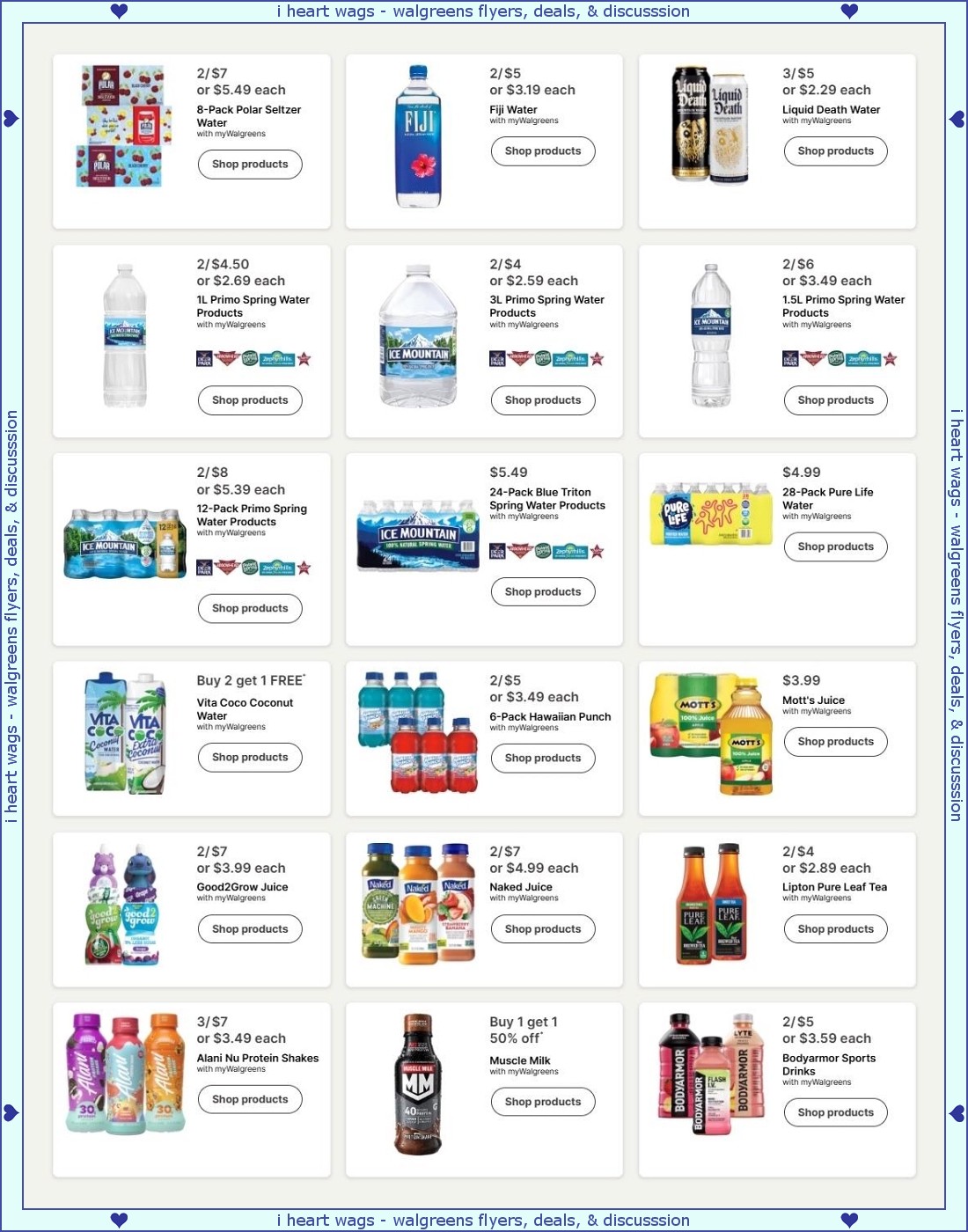Click the Zephyrhills brand logo under 3L Primo
Image resolution: width=968 pixels, height=1232 pixels.
570,359
